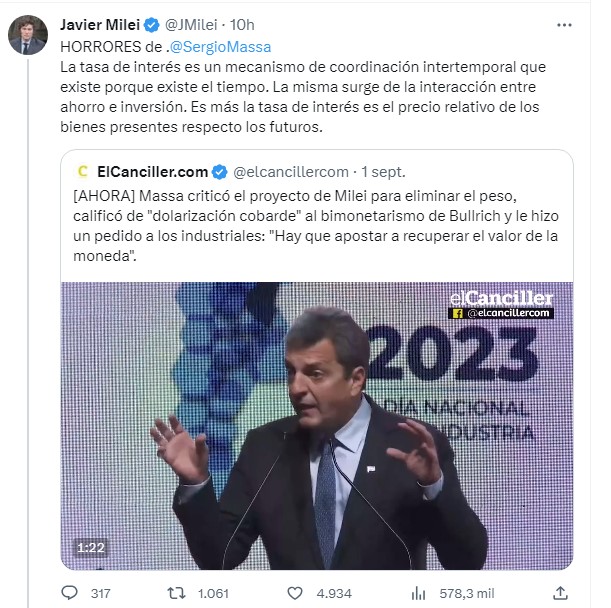This screenshot has width=611, height=608.
Task: Click the ElCanciller.com account name
Action: point(152,171)
